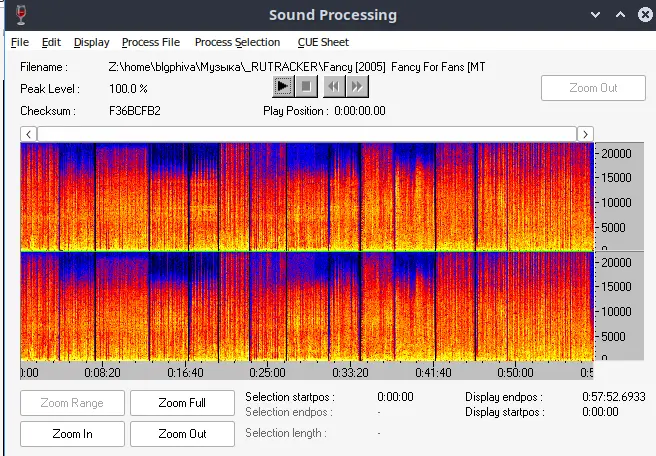Click bottom Zoom Out button

pyautogui.click(x=182, y=434)
